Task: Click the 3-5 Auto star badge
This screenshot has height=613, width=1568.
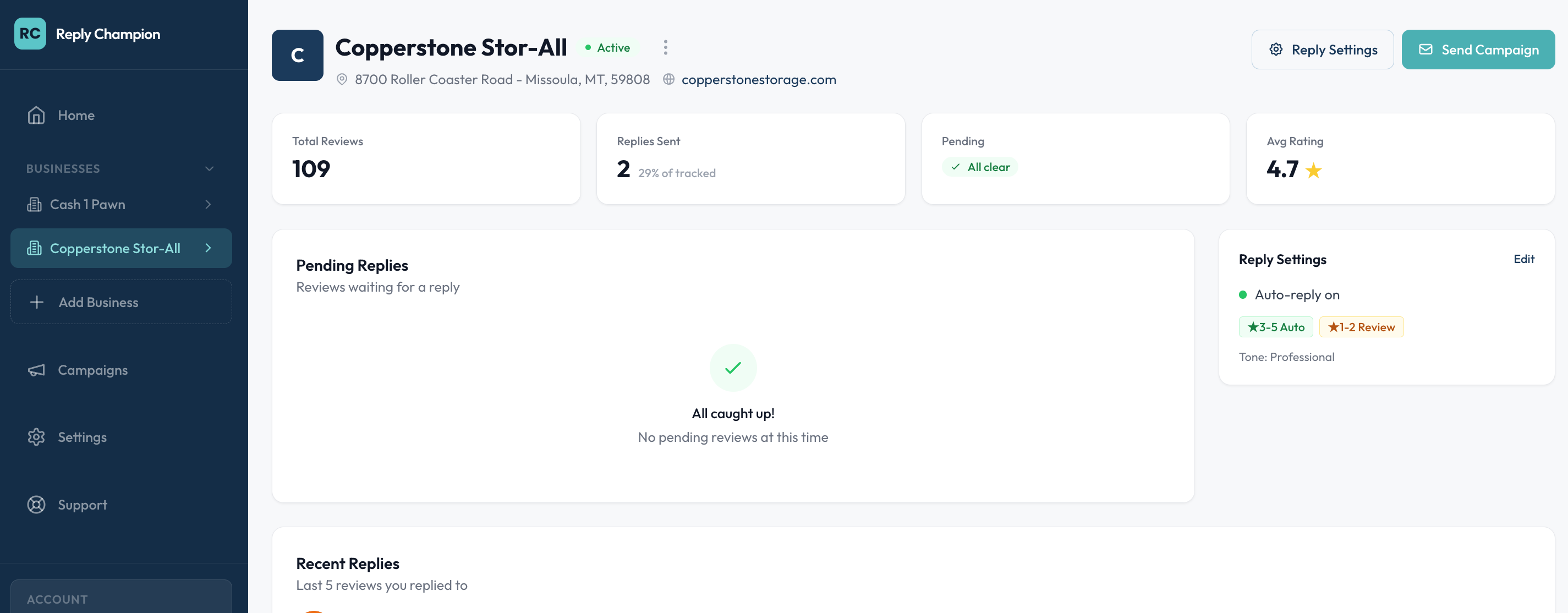Action: (x=1275, y=327)
